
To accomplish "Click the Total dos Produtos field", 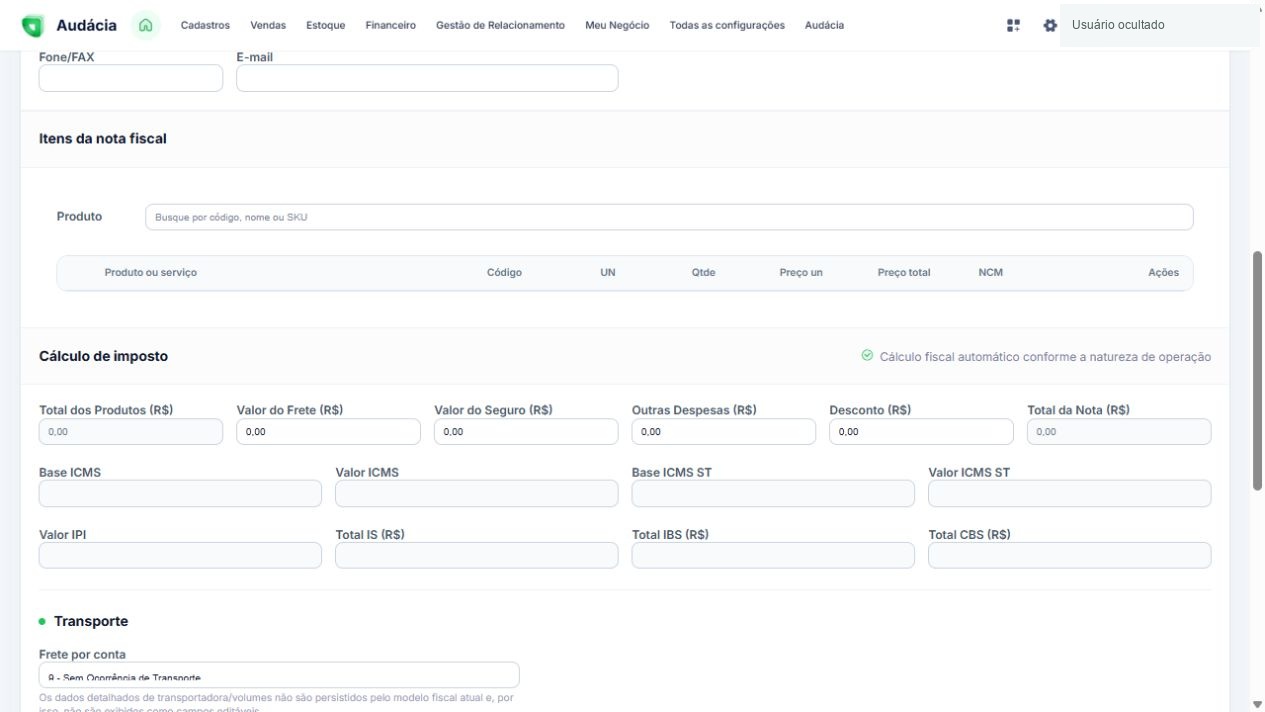I will [131, 432].
